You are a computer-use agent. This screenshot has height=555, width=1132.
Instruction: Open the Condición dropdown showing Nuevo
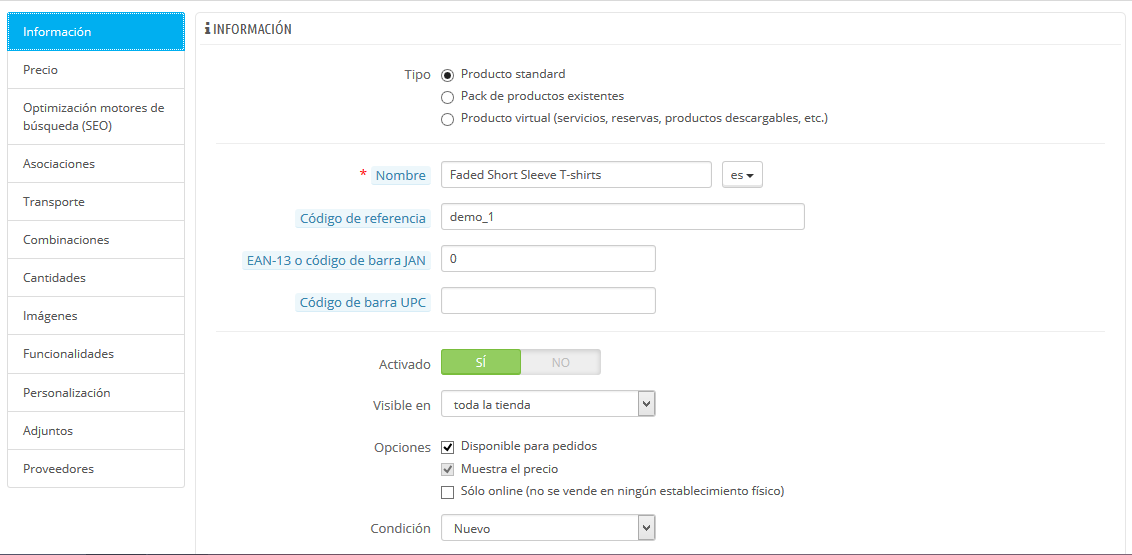pos(548,528)
